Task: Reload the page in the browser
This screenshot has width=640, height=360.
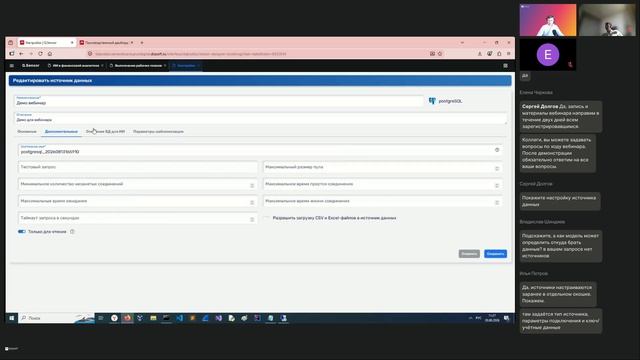Action: (x=40, y=53)
